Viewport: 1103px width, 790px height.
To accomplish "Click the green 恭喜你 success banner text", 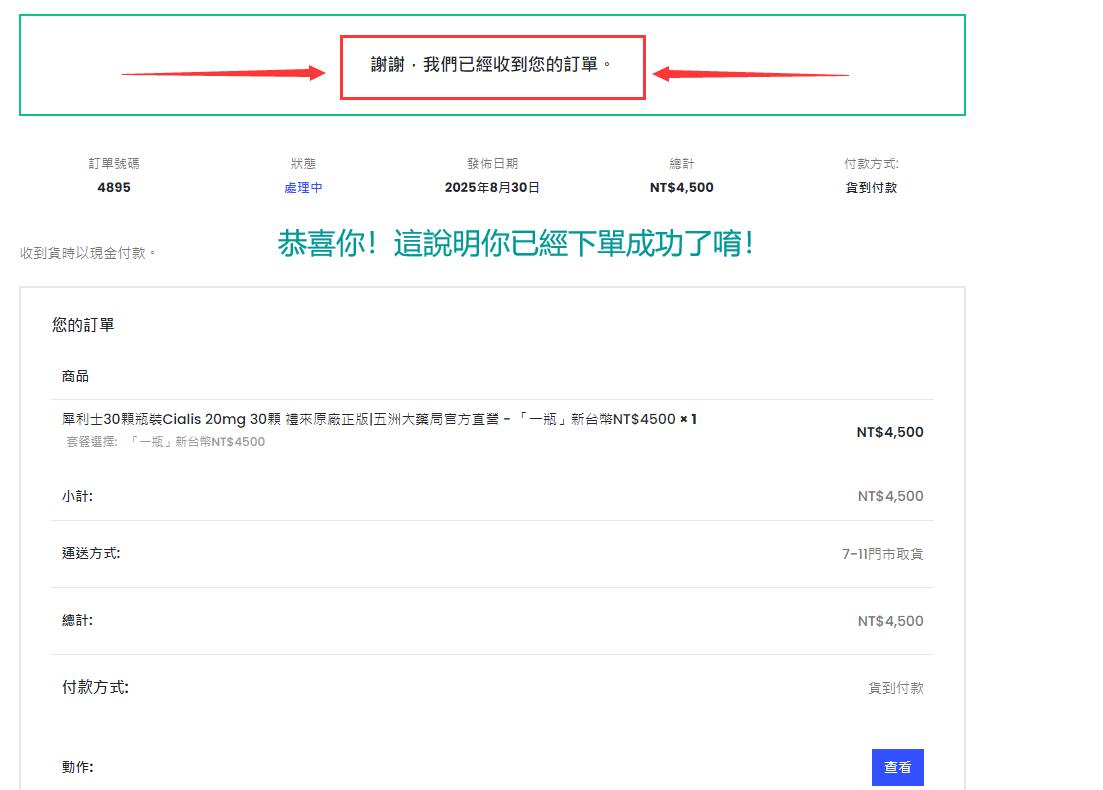I will 515,244.
